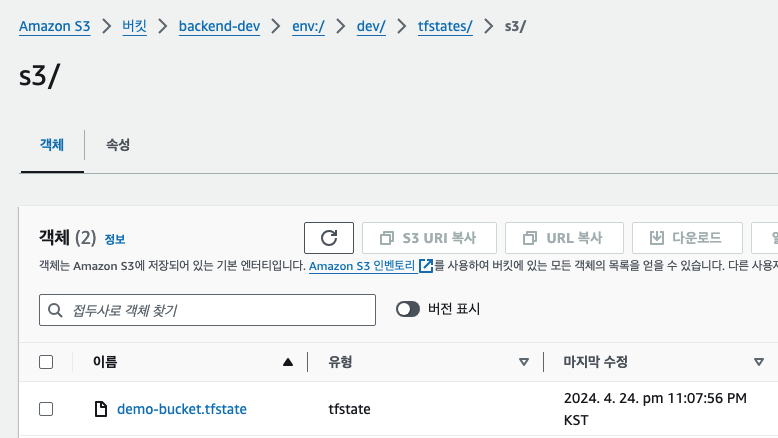Toggle the 버전 표시 switch
Image resolution: width=778 pixels, height=438 pixels.
(408, 310)
